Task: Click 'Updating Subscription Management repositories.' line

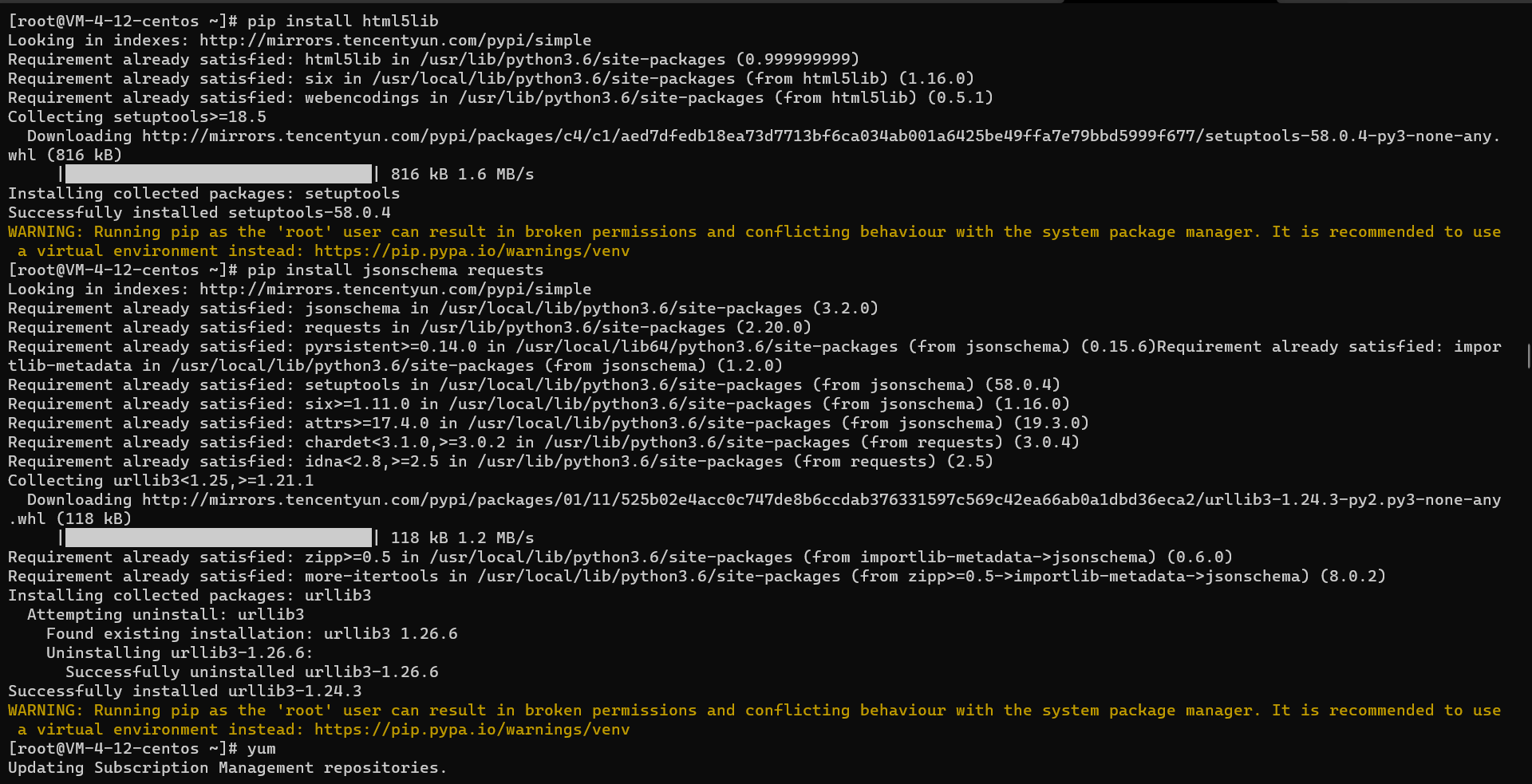Action: pos(227,768)
